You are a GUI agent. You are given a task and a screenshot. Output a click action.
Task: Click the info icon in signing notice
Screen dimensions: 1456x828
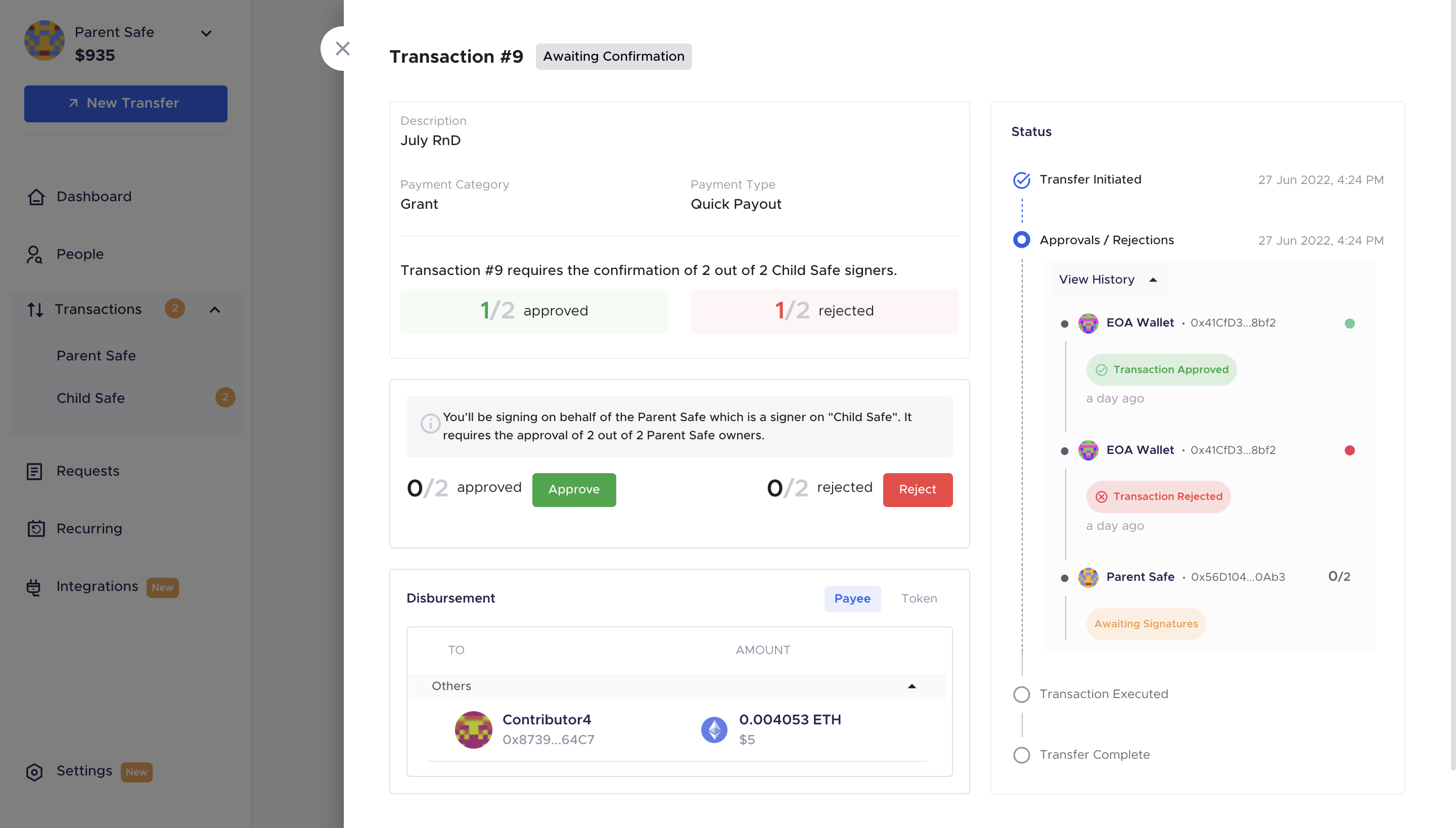click(430, 424)
